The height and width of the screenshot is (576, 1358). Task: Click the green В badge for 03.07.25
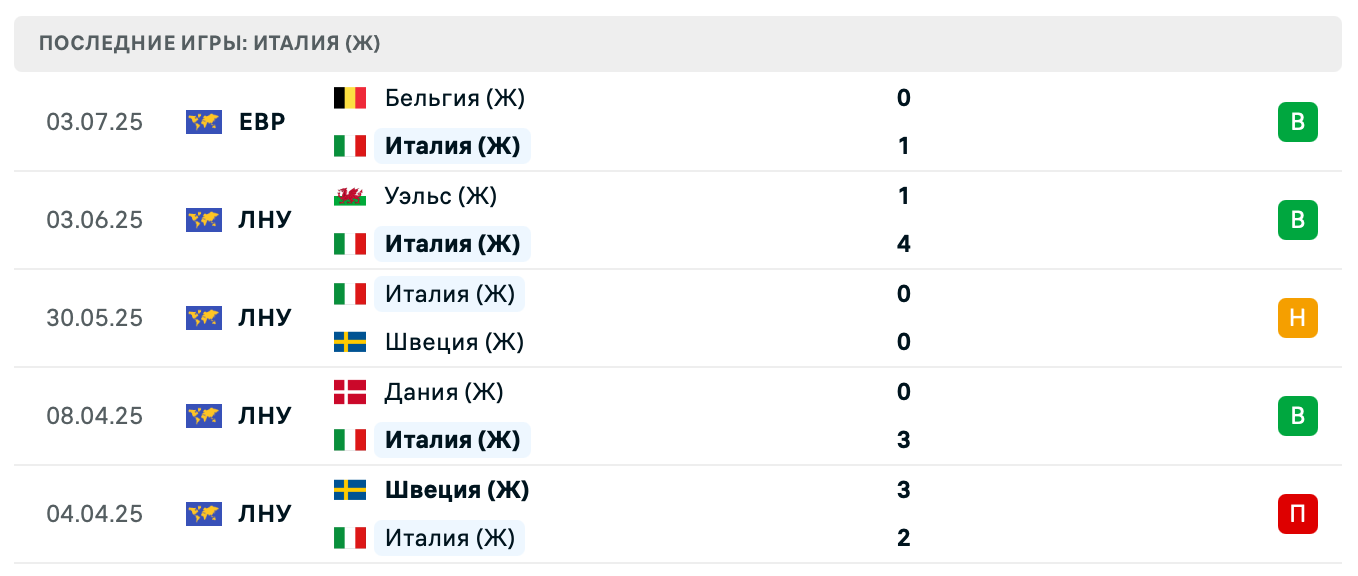point(1297,122)
